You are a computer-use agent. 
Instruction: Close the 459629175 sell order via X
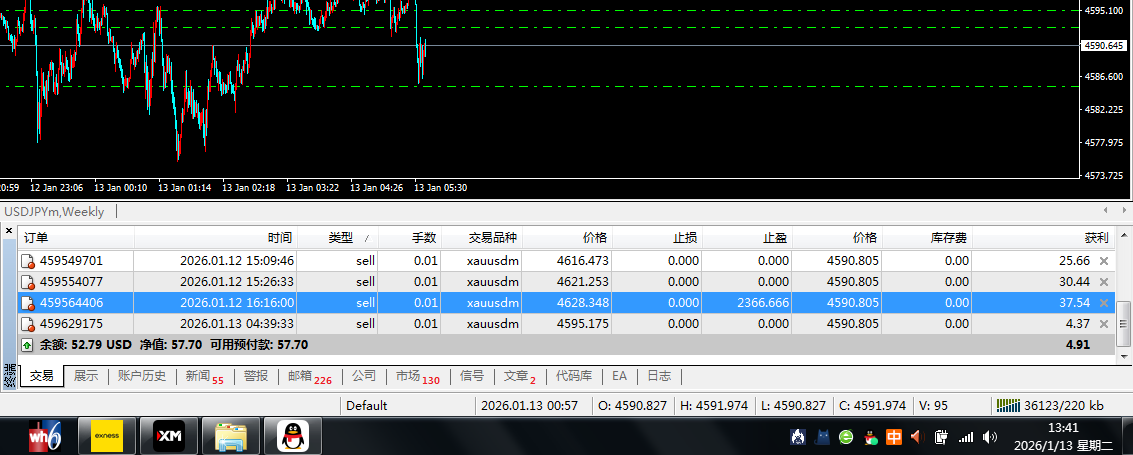[1104, 324]
